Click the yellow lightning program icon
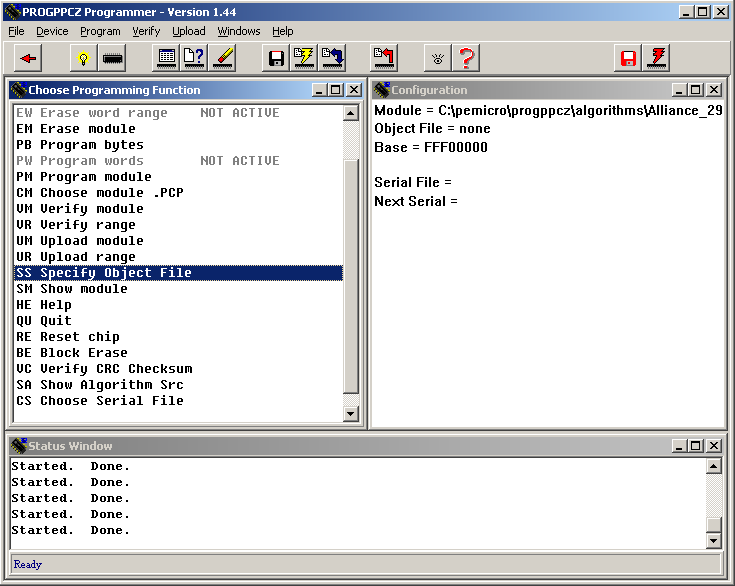The height and width of the screenshot is (586, 735). pyautogui.click(x=304, y=58)
